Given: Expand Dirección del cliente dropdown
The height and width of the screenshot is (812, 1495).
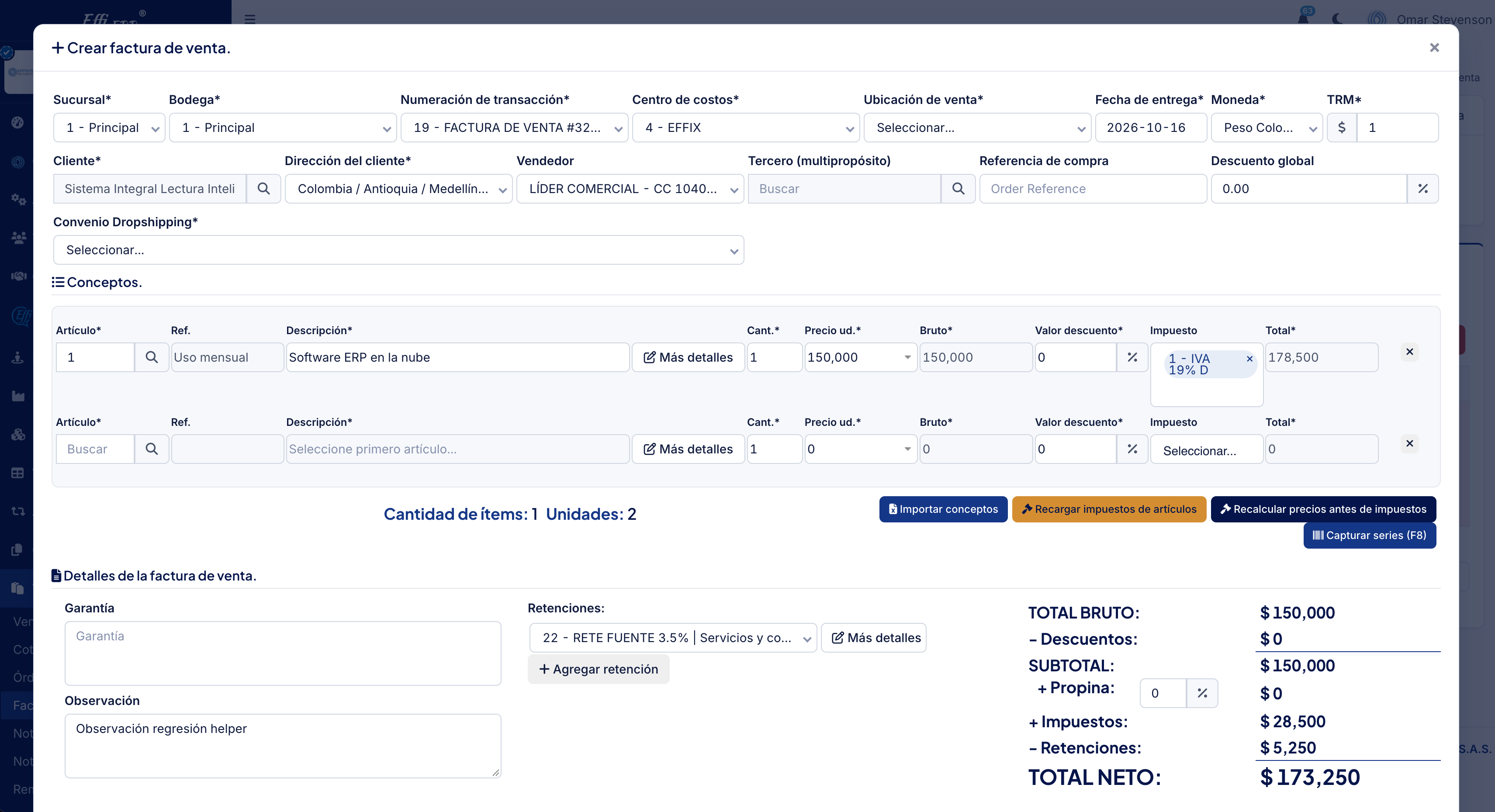Looking at the screenshot, I should click(x=399, y=189).
